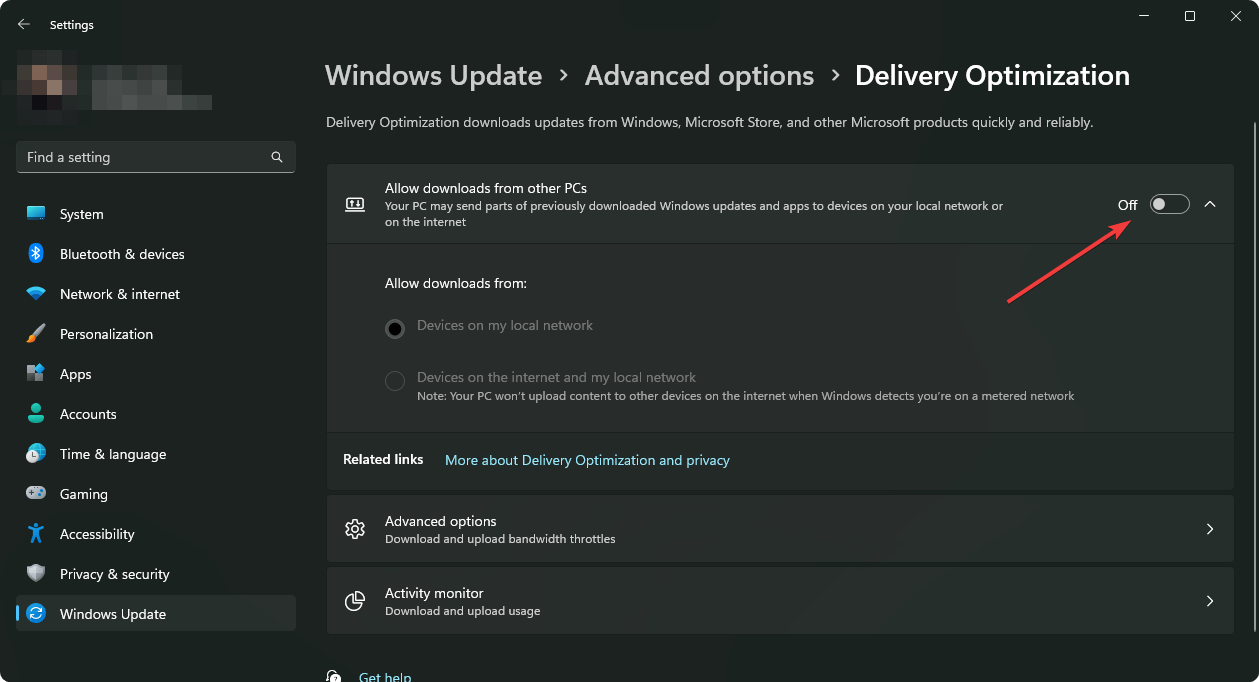The width and height of the screenshot is (1259, 682).
Task: Click the Activity monitor pie chart icon
Action: point(355,601)
